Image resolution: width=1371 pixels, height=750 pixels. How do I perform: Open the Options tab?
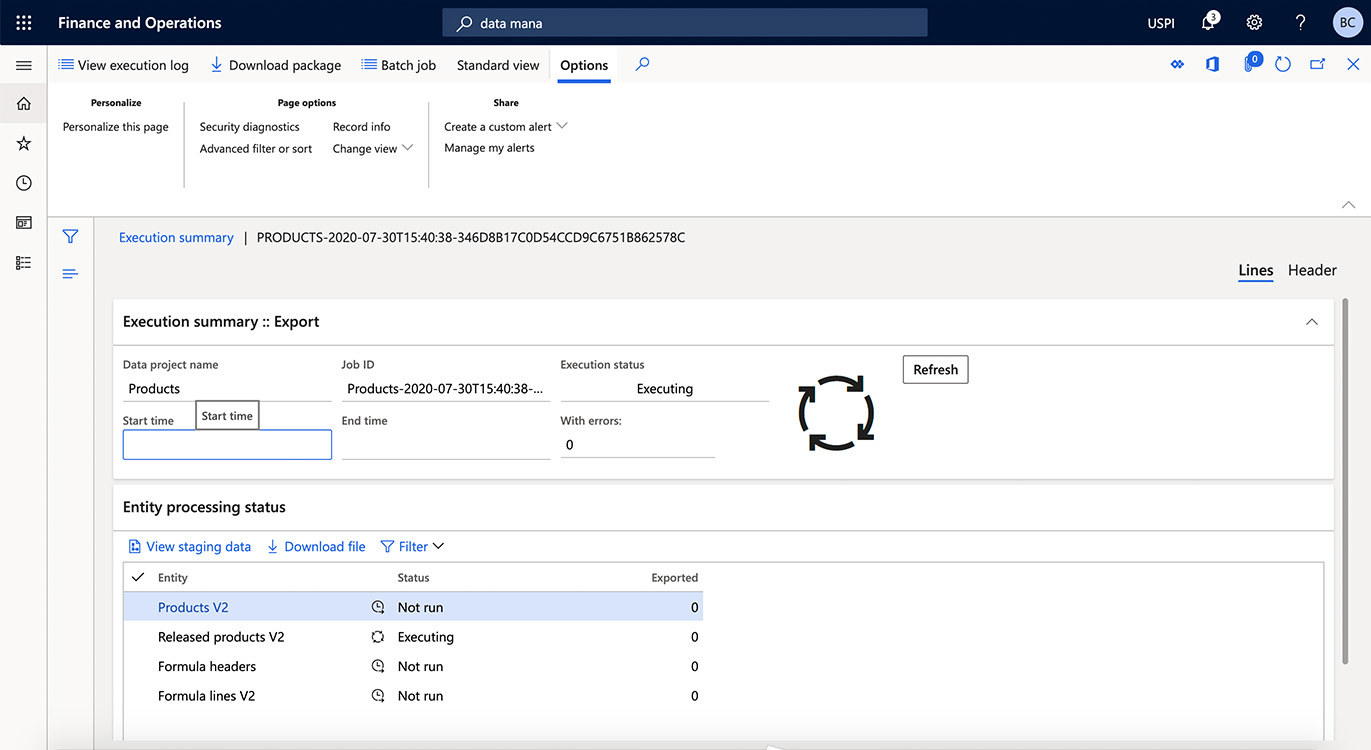click(x=584, y=65)
